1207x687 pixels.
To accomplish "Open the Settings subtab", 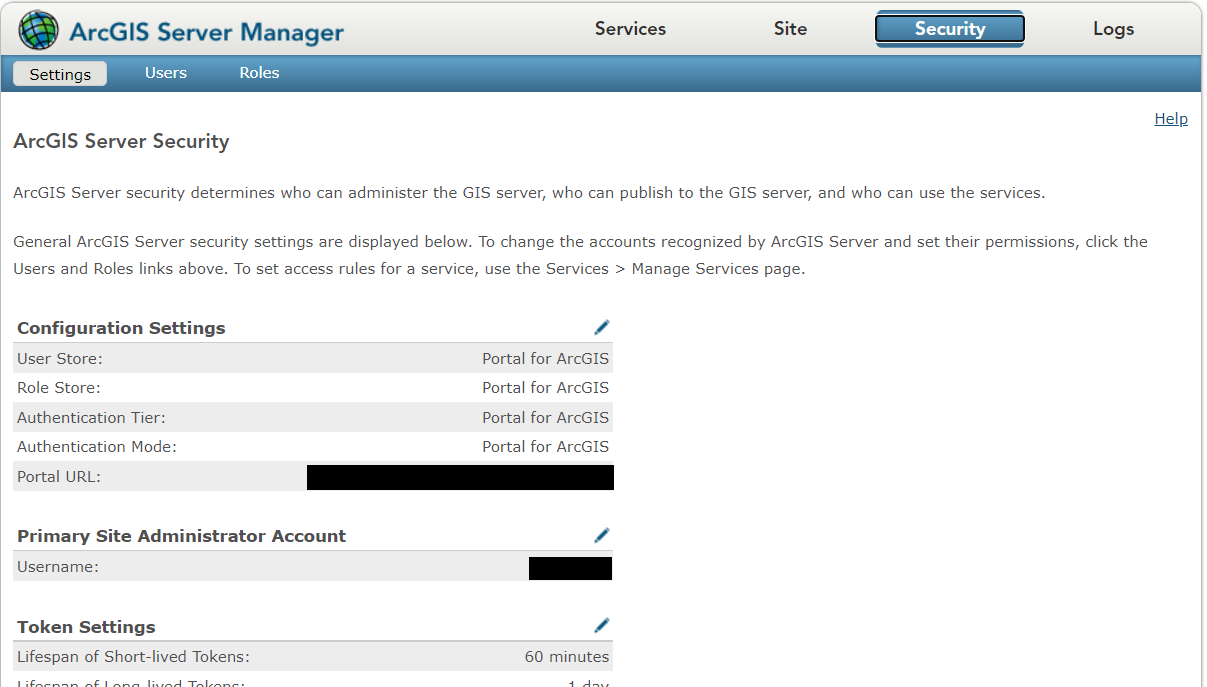I will pos(59,73).
